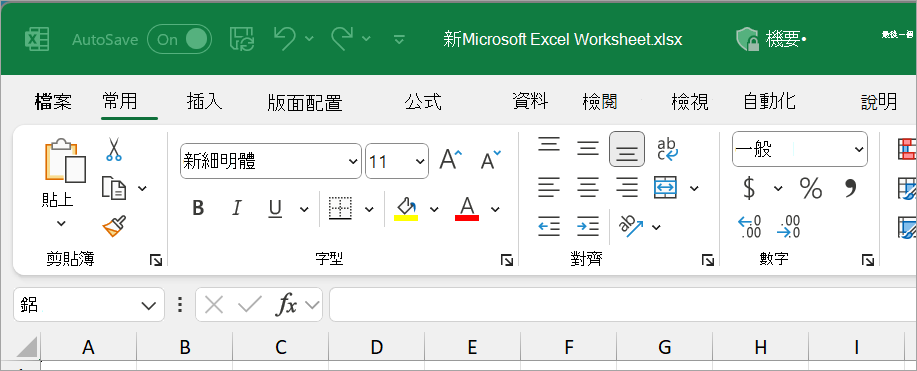Image resolution: width=917 pixels, height=371 pixels.
Task: Cut selection with the scissors icon
Action: pos(113,149)
